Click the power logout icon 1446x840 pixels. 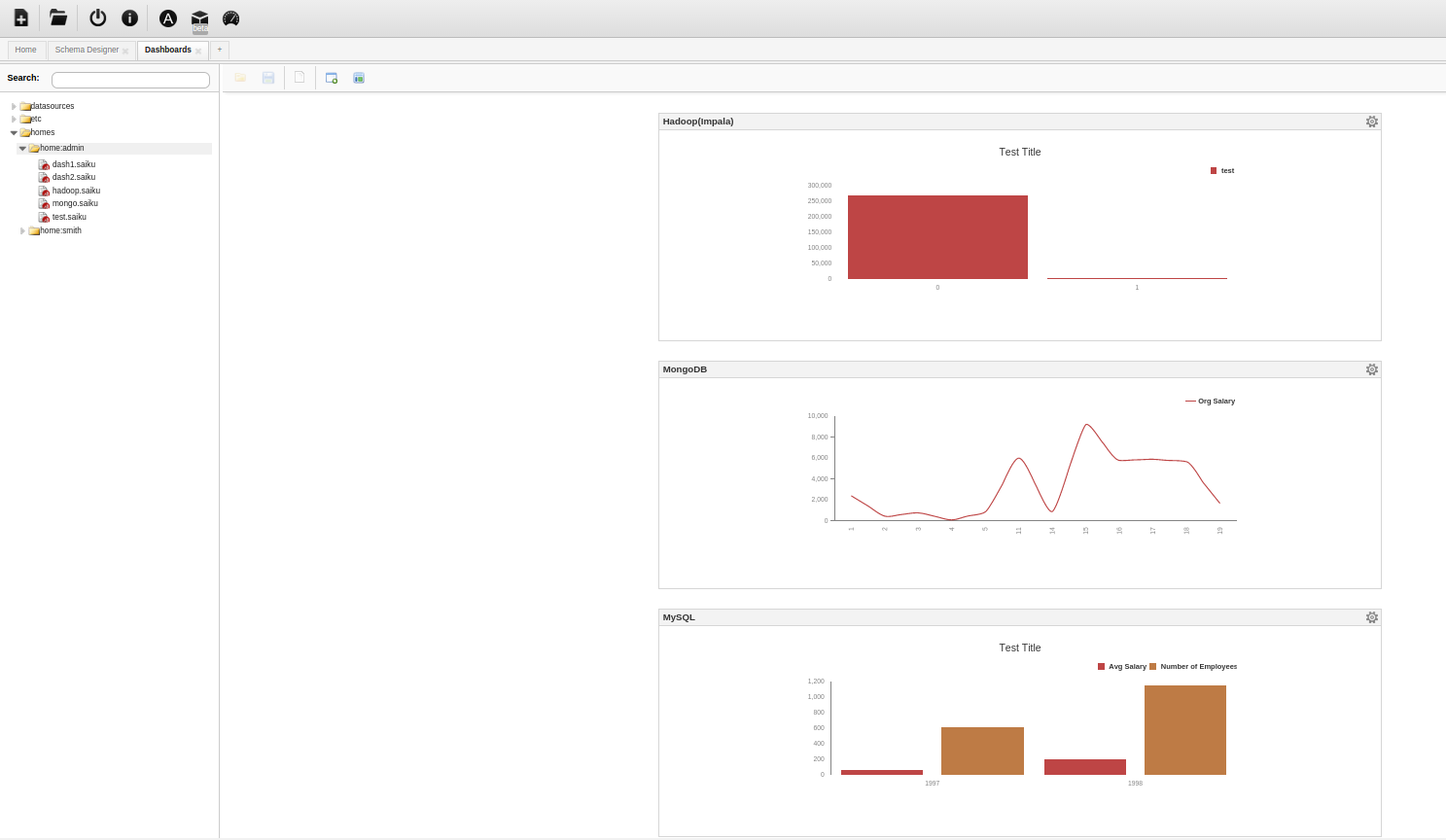(x=97, y=17)
